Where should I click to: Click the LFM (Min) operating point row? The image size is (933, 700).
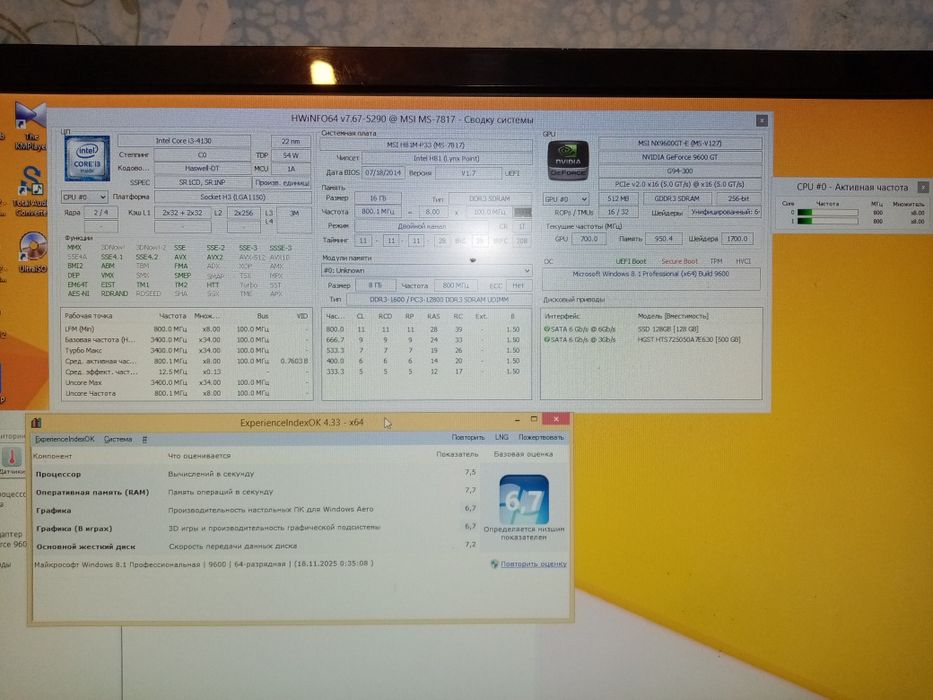[187, 329]
